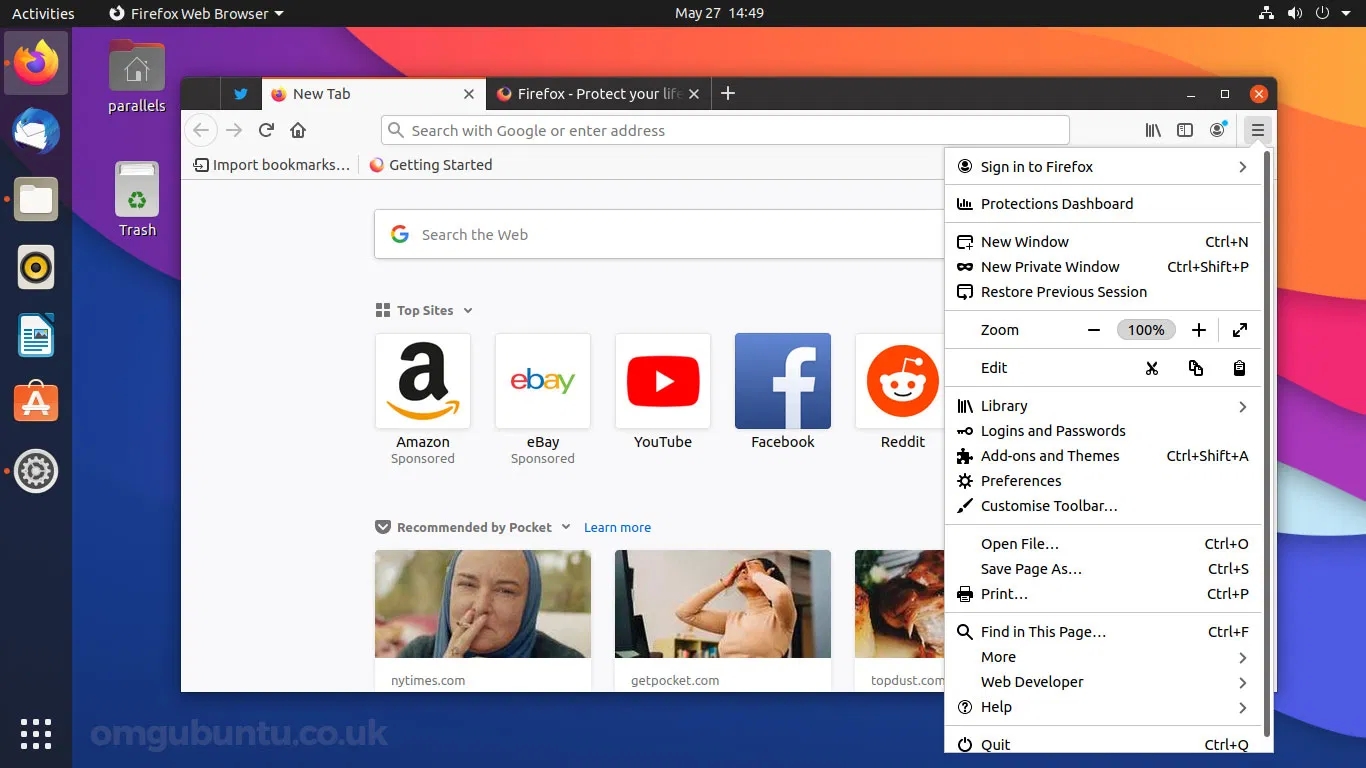Reload the current page
Image resolution: width=1366 pixels, height=768 pixels.
266,130
